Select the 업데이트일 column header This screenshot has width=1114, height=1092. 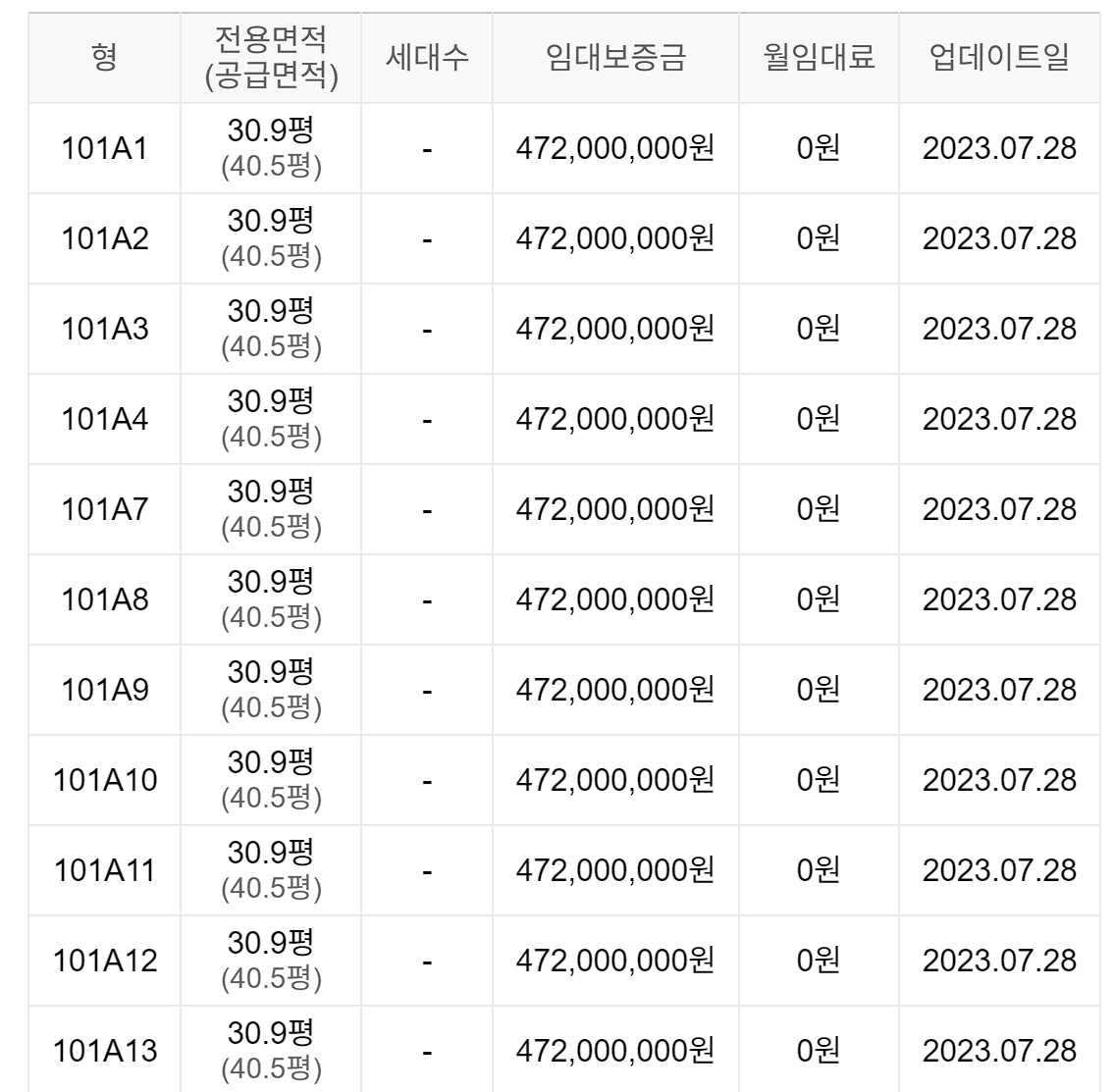pos(999,58)
